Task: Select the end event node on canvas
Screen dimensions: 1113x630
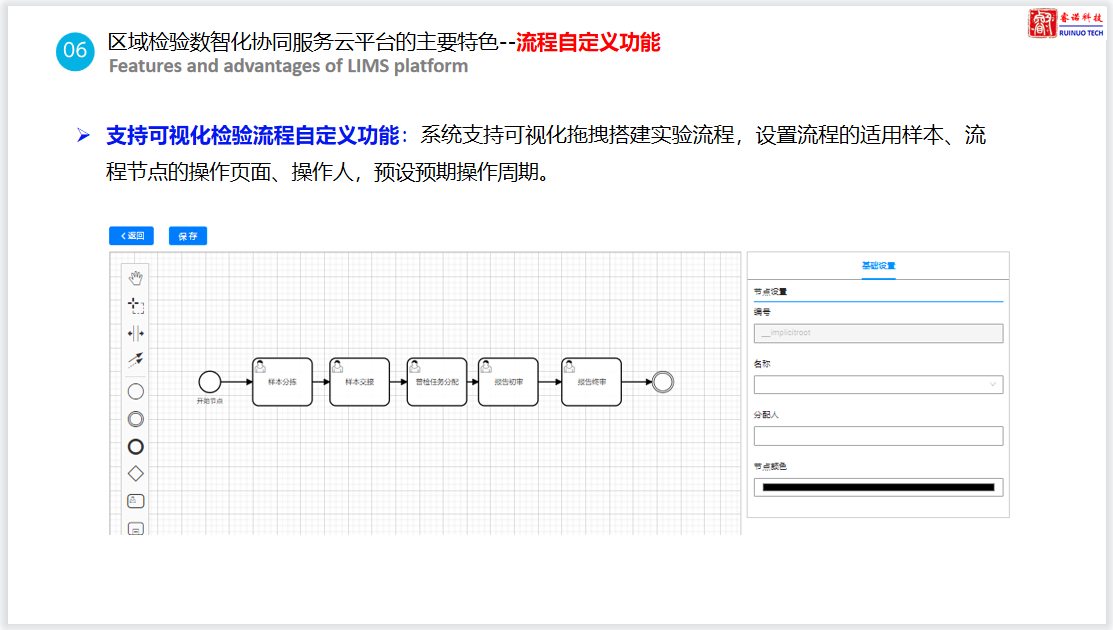Action: 662,381
